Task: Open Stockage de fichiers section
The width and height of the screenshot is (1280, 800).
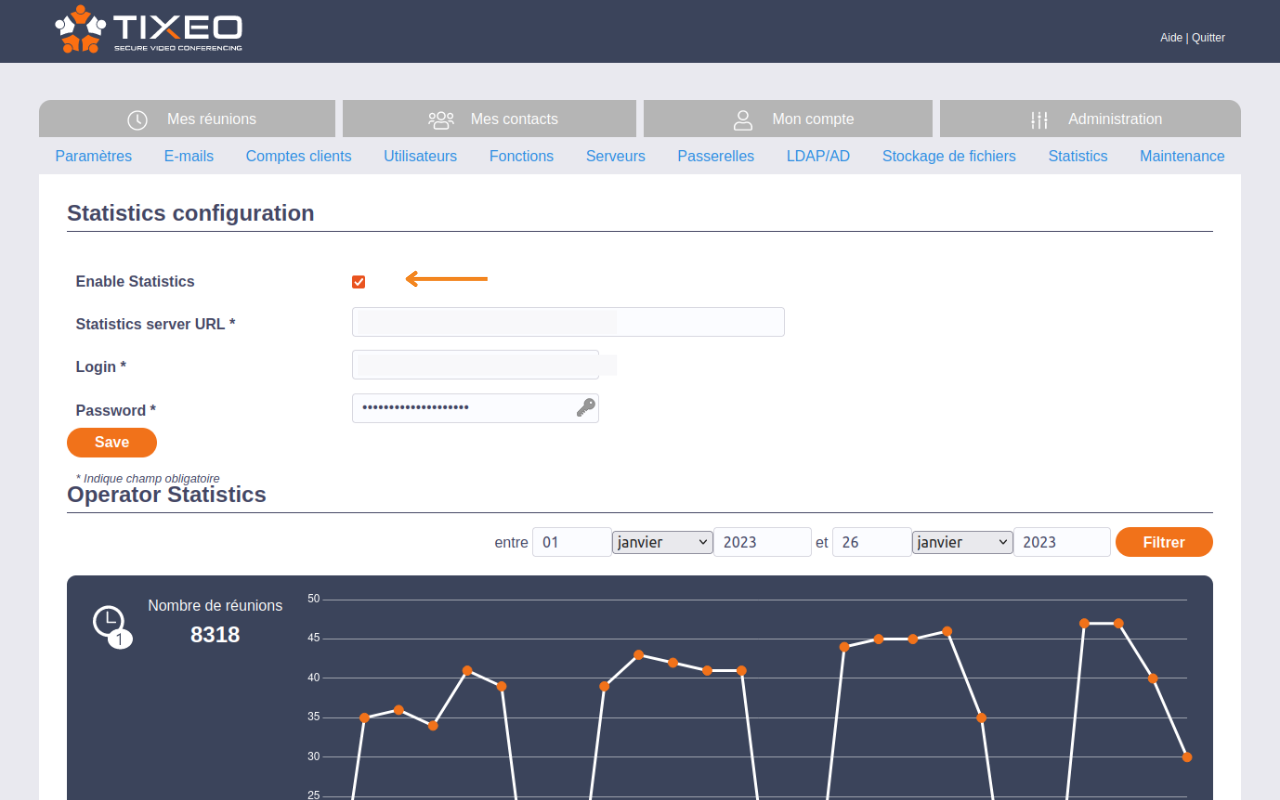Action: pyautogui.click(x=949, y=156)
